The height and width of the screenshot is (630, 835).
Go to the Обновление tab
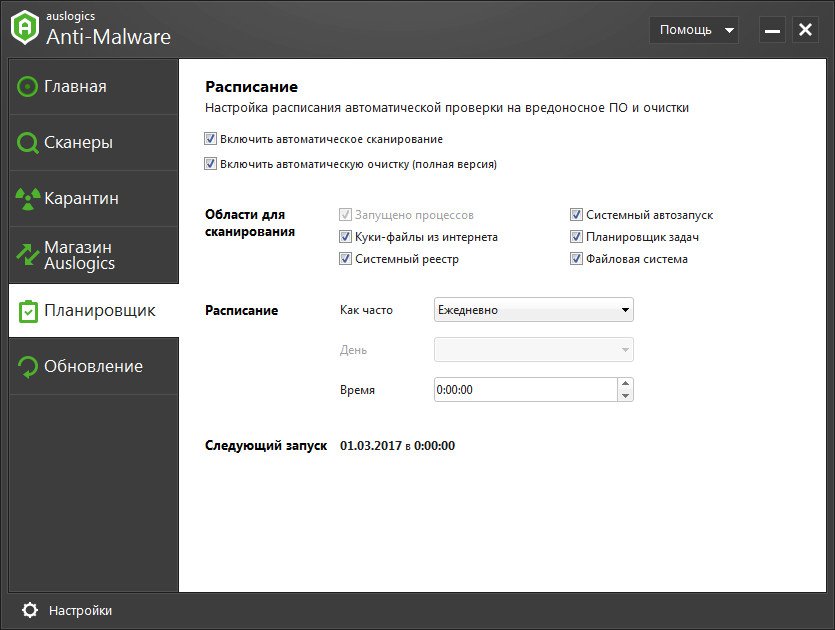point(94,366)
